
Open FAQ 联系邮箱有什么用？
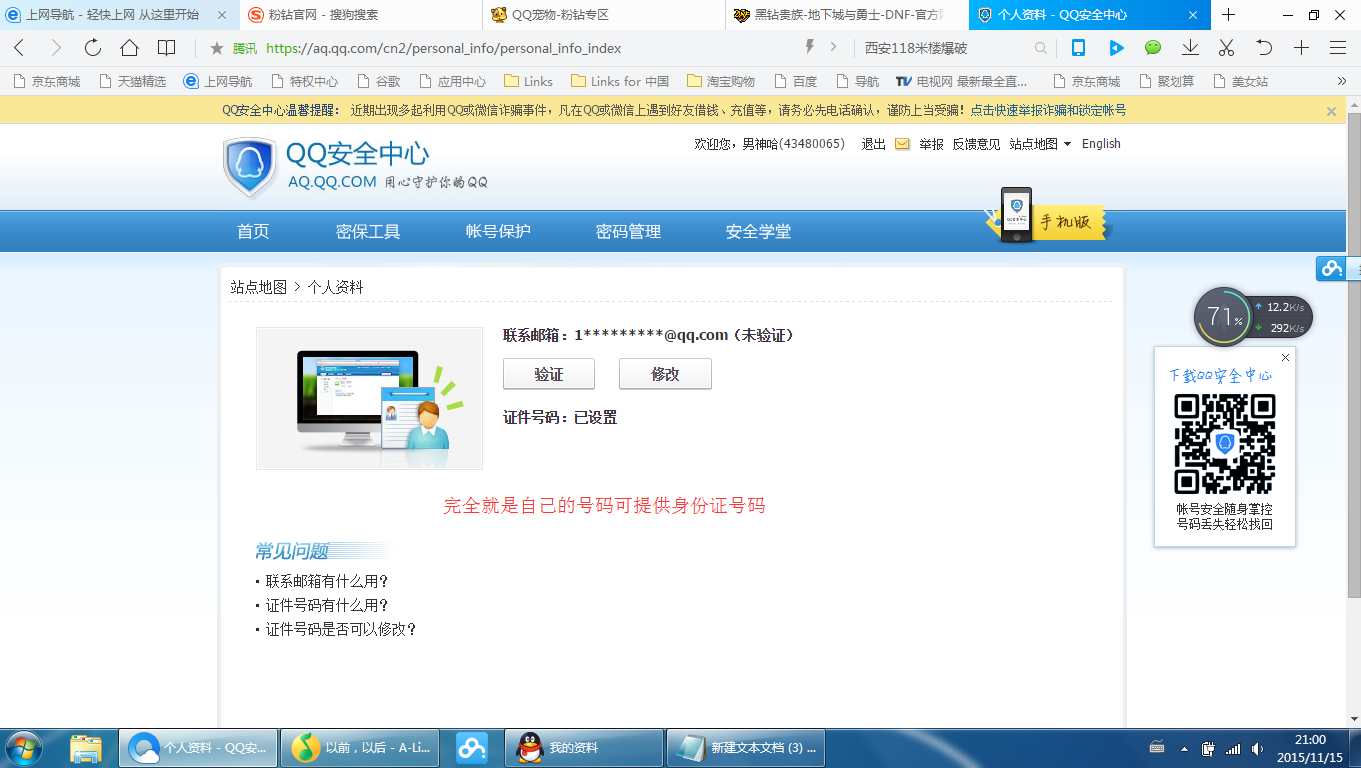coord(327,581)
